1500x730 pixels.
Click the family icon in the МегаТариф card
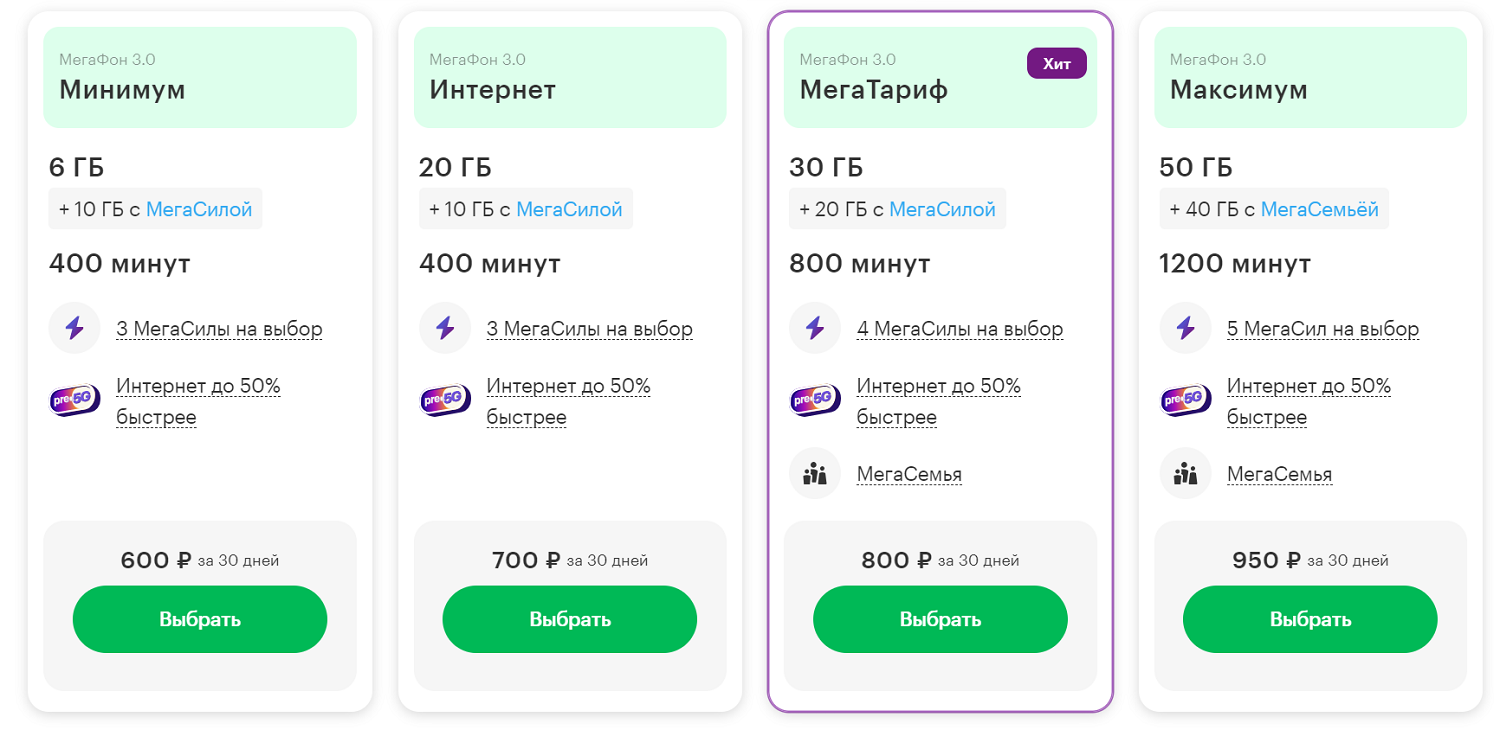pos(815,473)
